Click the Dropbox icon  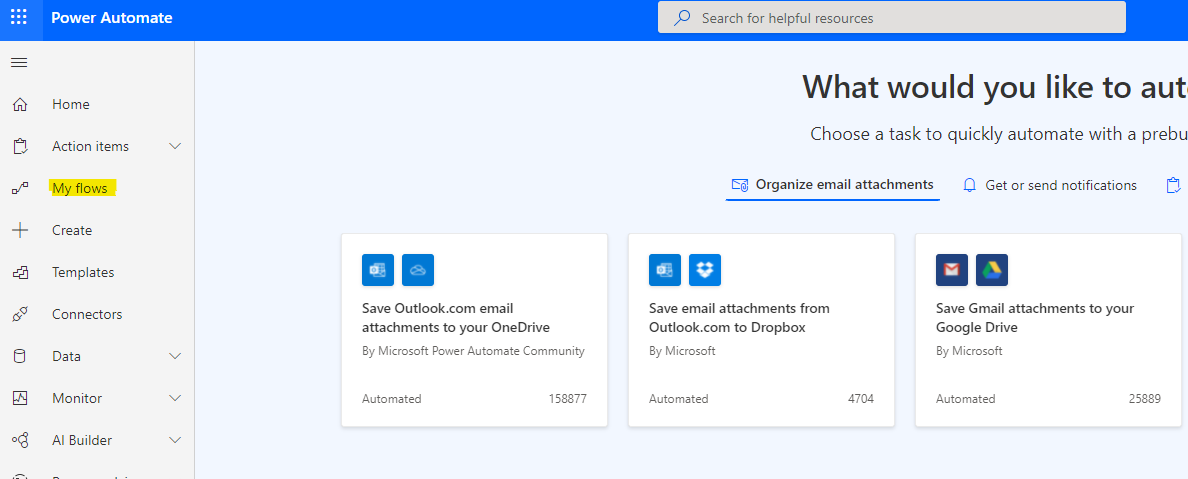click(705, 270)
